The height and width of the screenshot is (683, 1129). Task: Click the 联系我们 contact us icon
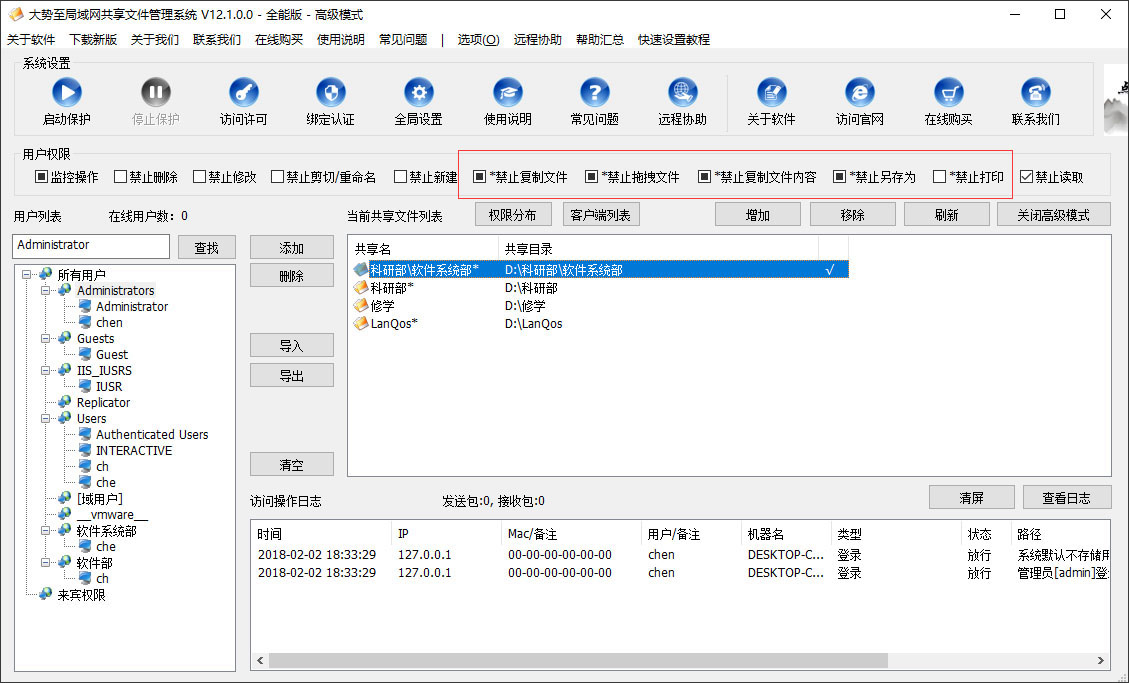coord(1035,95)
